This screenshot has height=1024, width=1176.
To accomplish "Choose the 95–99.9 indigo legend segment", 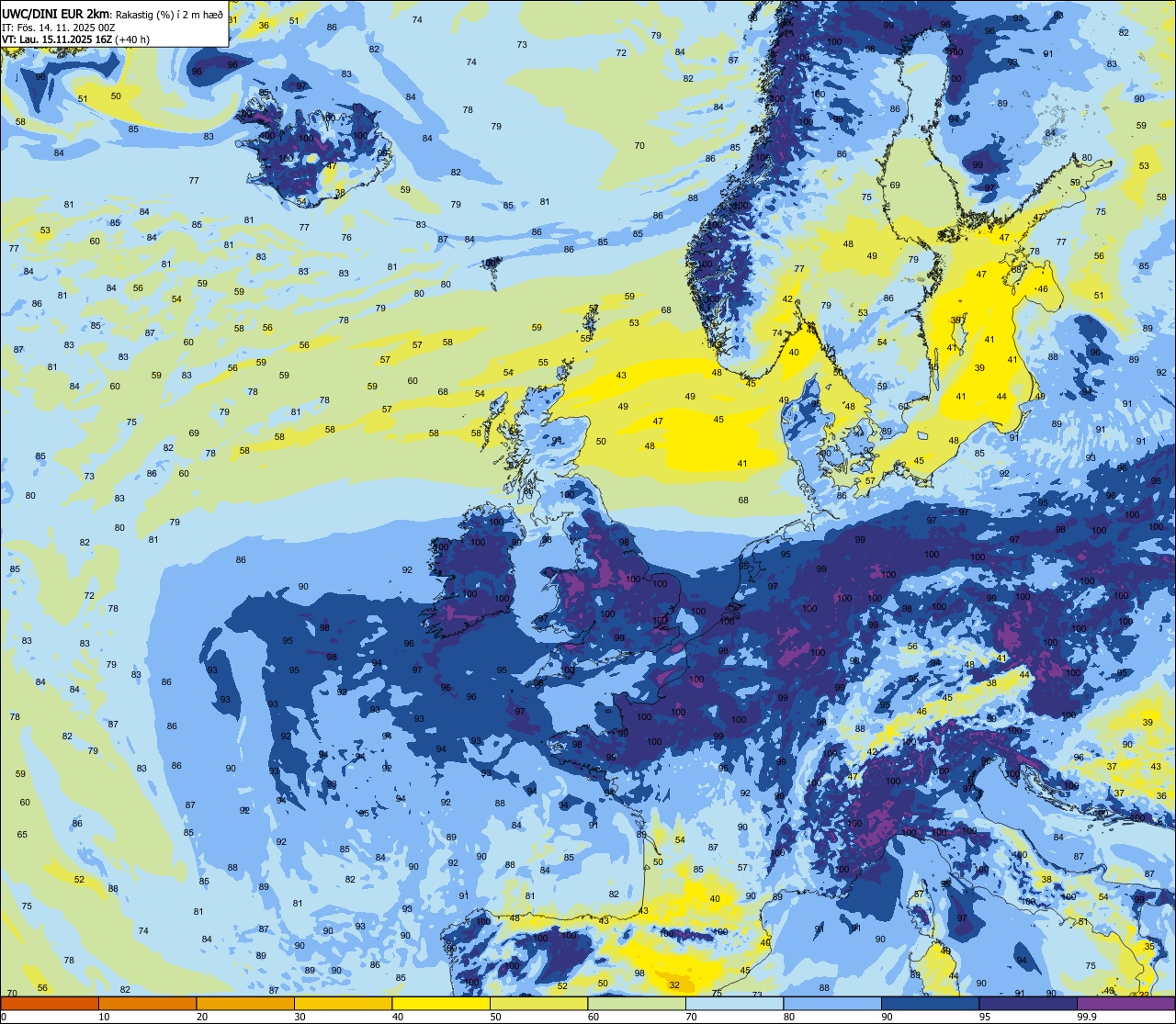I will pyautogui.click(x=1028, y=1003).
